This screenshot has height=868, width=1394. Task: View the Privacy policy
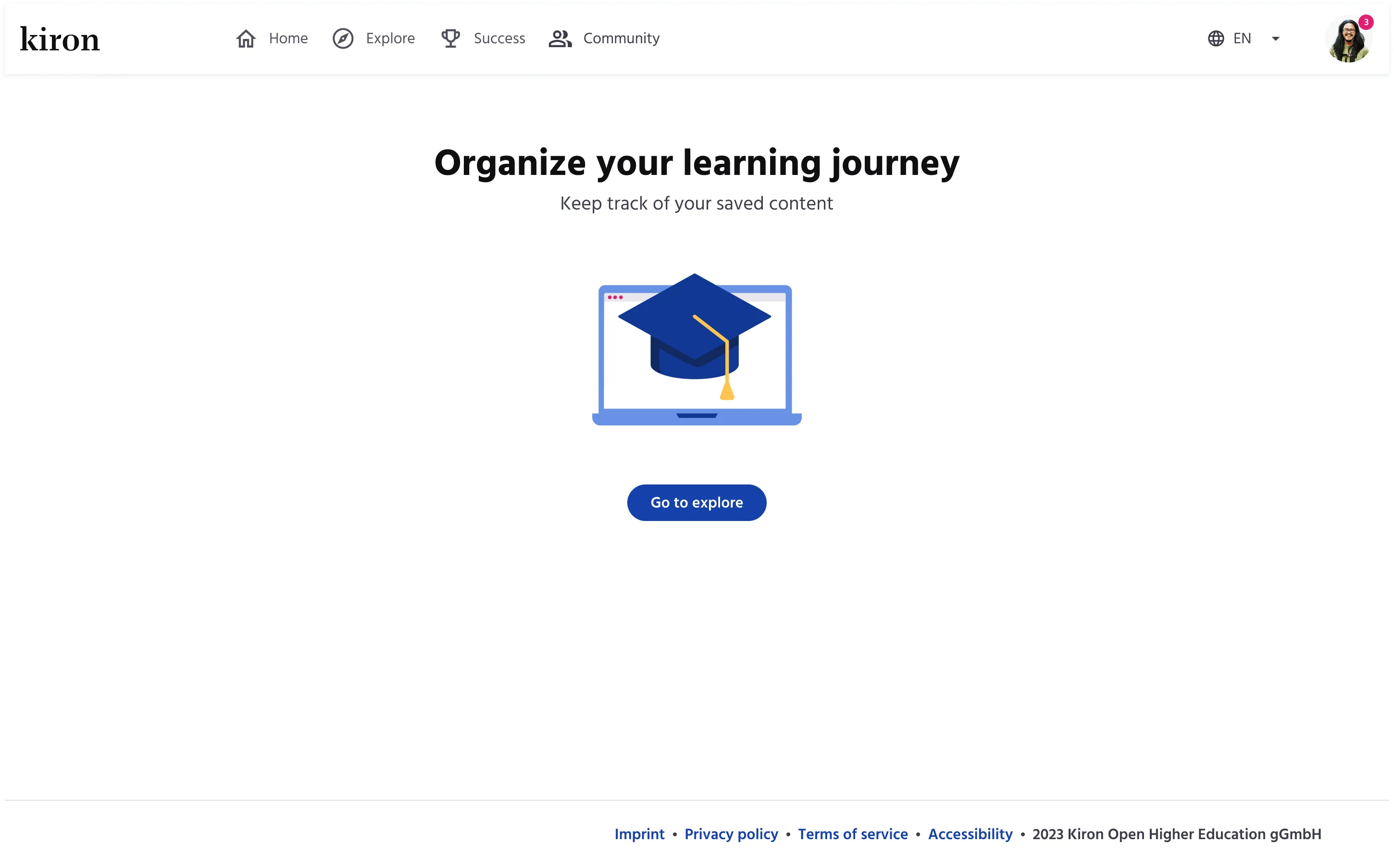click(731, 834)
